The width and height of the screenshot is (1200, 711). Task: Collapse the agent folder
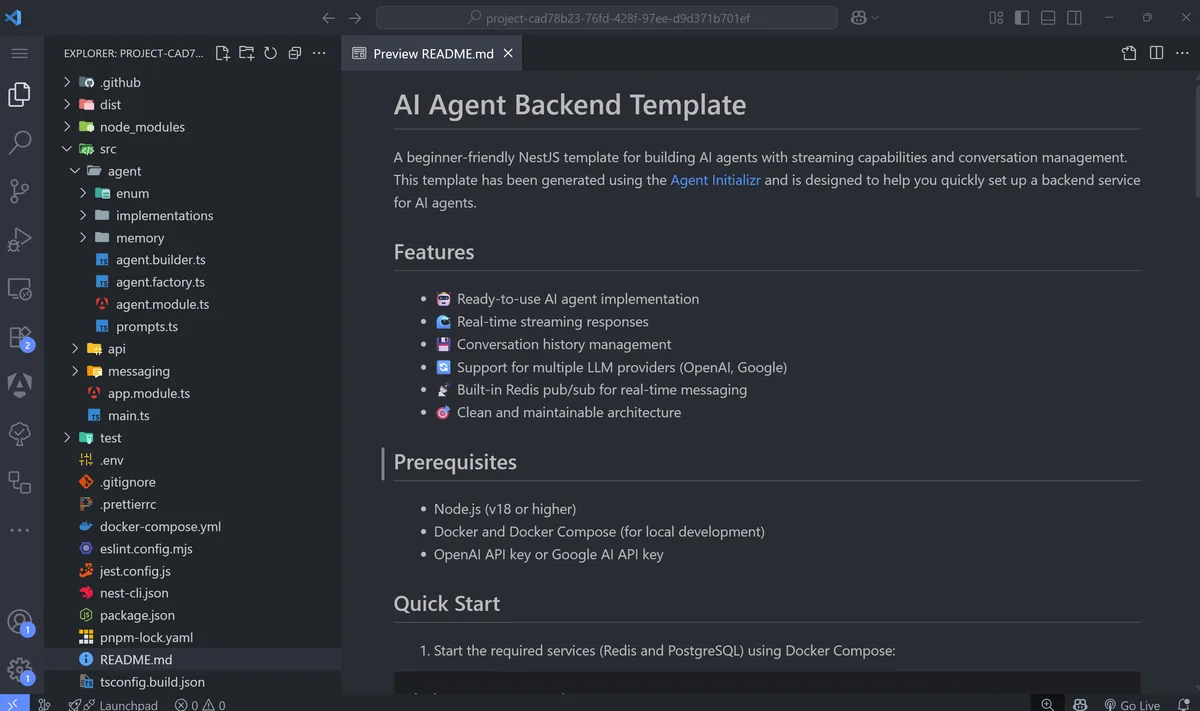point(75,171)
